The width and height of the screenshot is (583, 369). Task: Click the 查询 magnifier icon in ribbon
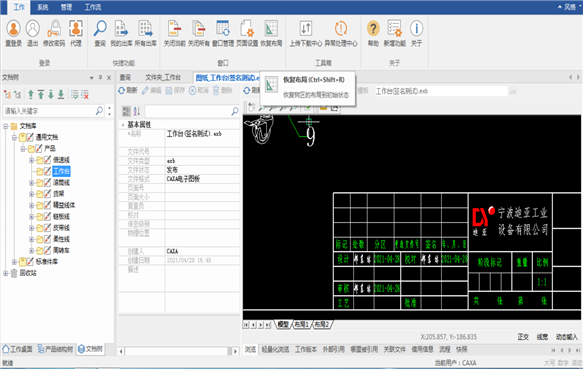pyautogui.click(x=100, y=29)
